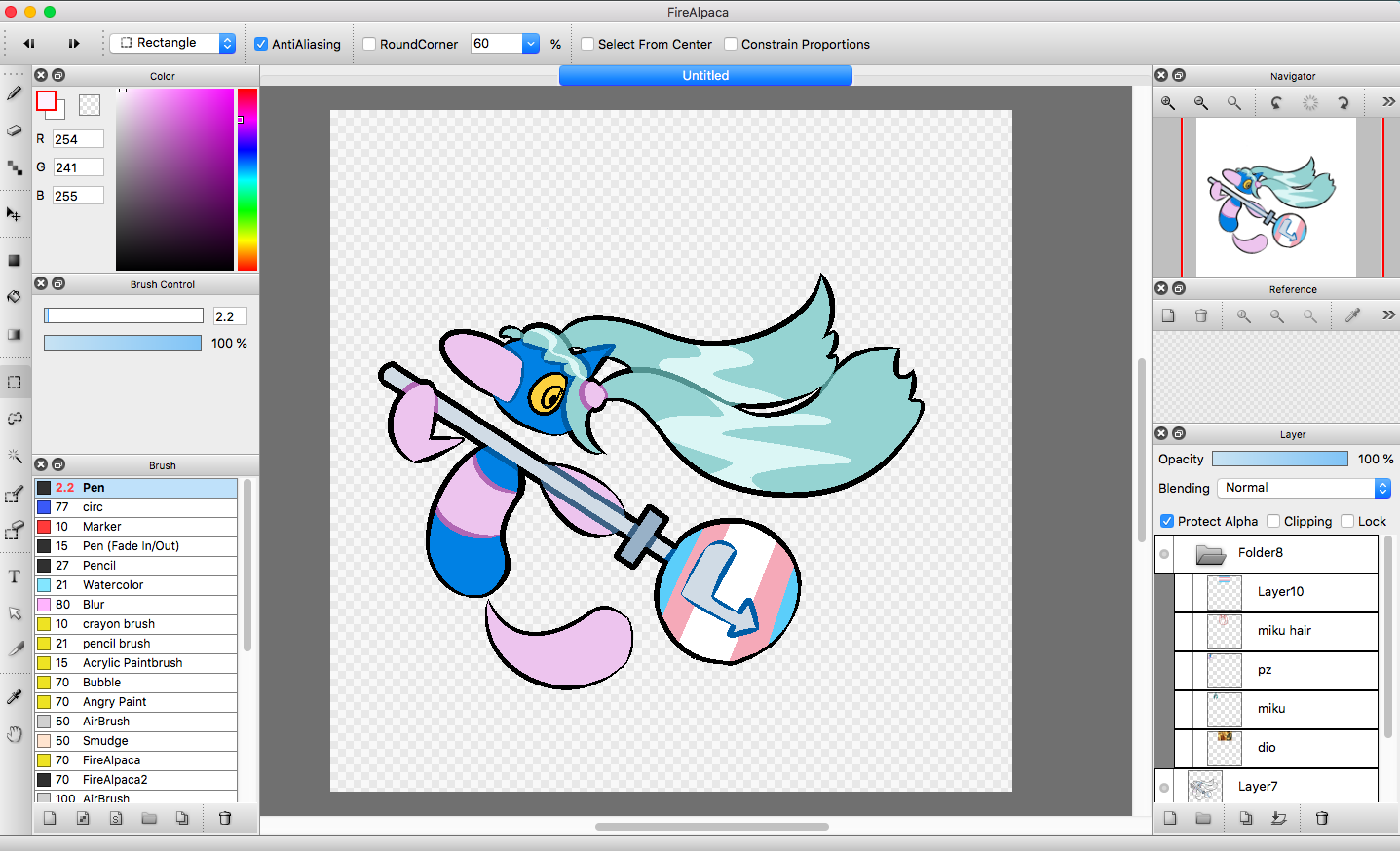This screenshot has height=851, width=1400.
Task: Pick the Eyedropper tool in left toolbar
Action: pyautogui.click(x=14, y=697)
